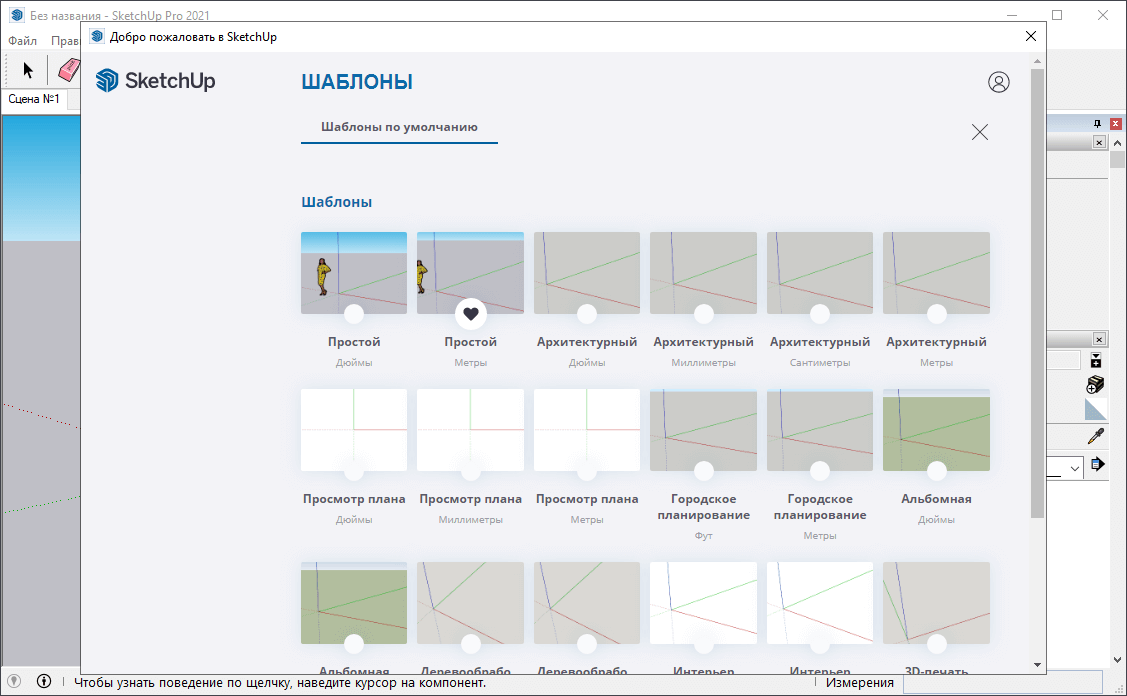Choose Городское планирование Метры template thumbnail
The width and height of the screenshot is (1127, 696).
(819, 430)
